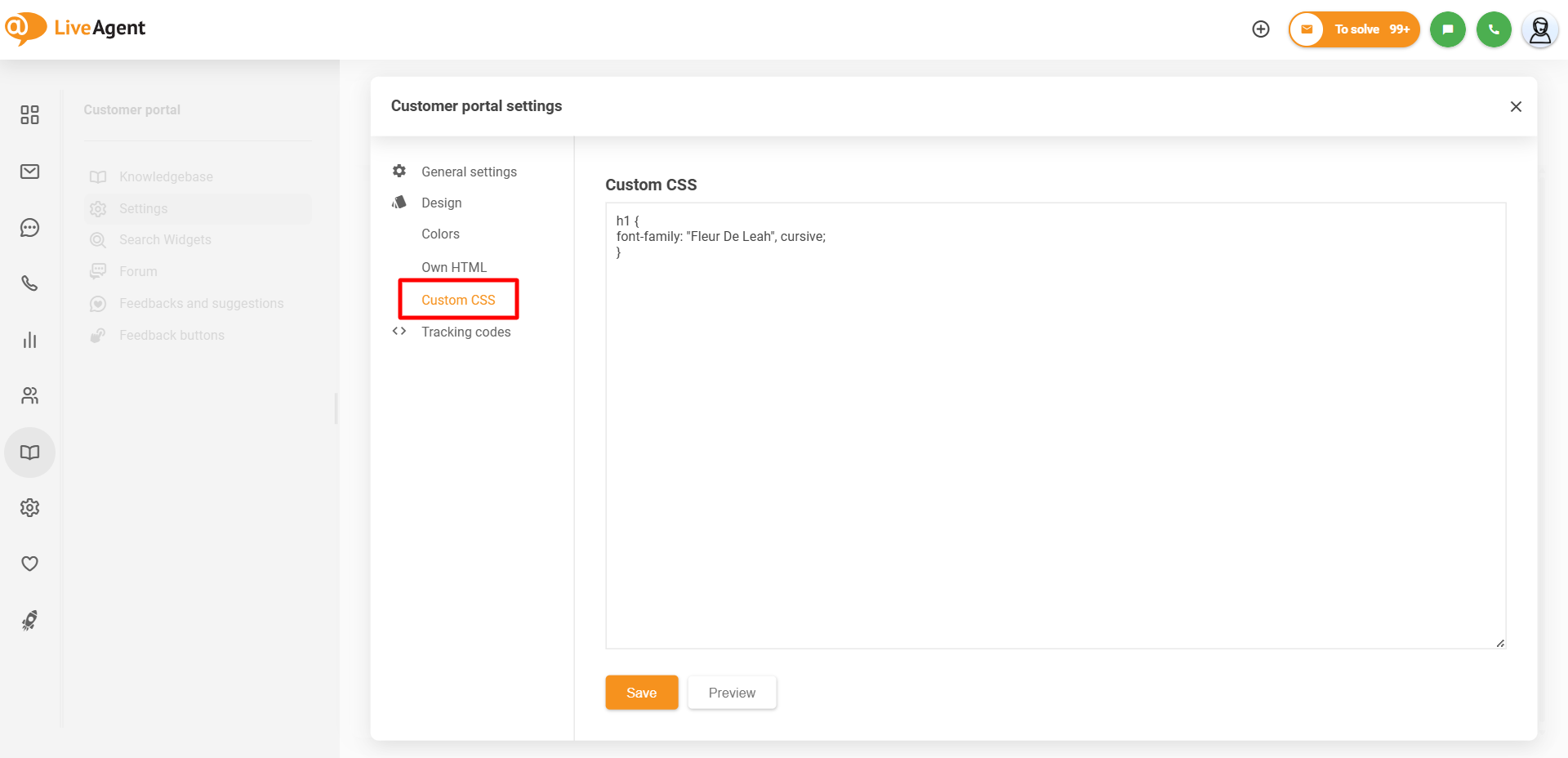Open the Tracking codes section
1568x758 pixels.
coord(465,332)
